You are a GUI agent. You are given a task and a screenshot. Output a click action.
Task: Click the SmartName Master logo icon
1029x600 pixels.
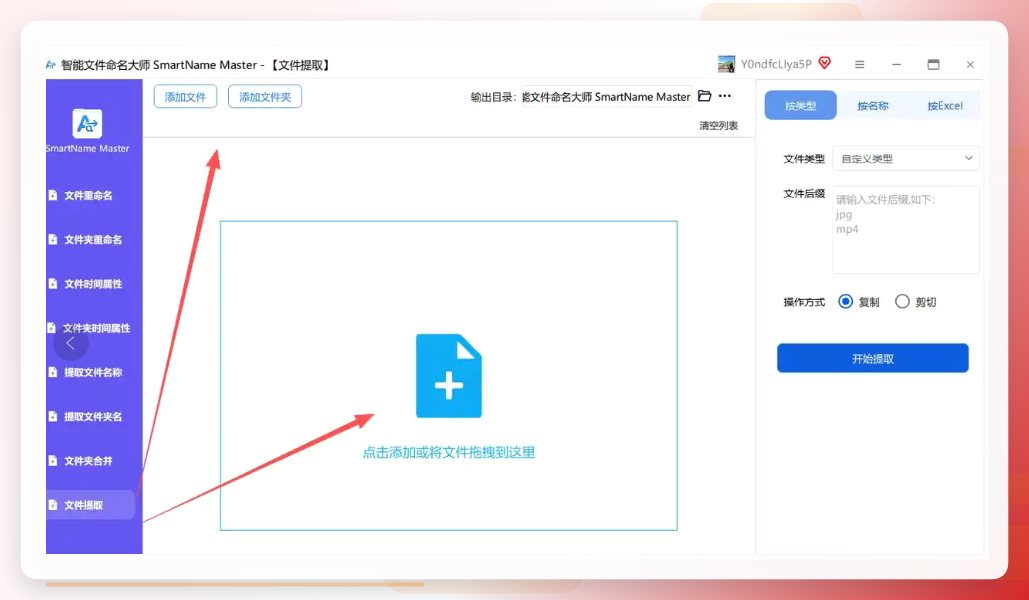87,123
